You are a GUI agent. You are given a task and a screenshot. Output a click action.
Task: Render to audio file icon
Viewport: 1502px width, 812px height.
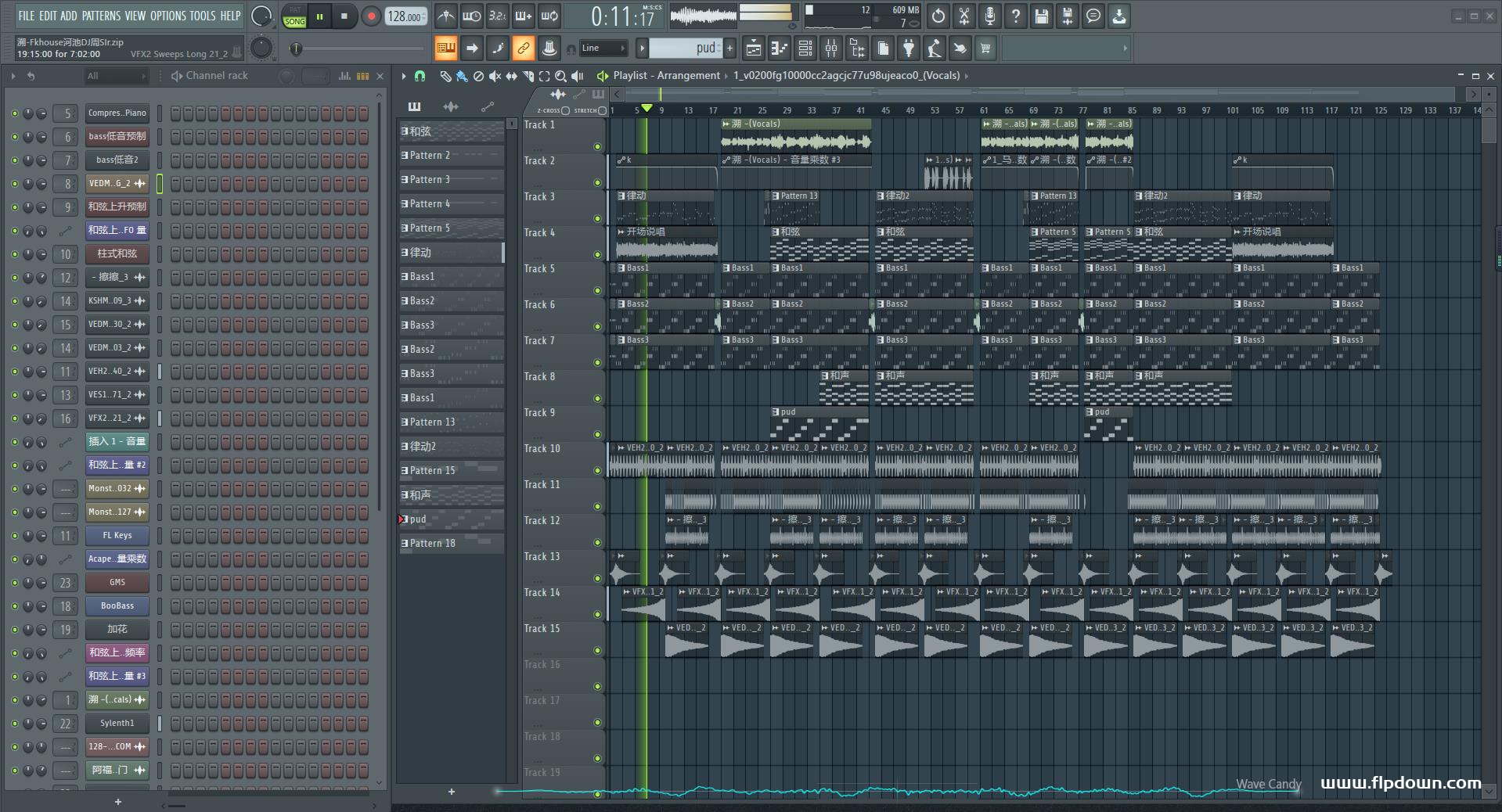click(x=1067, y=16)
